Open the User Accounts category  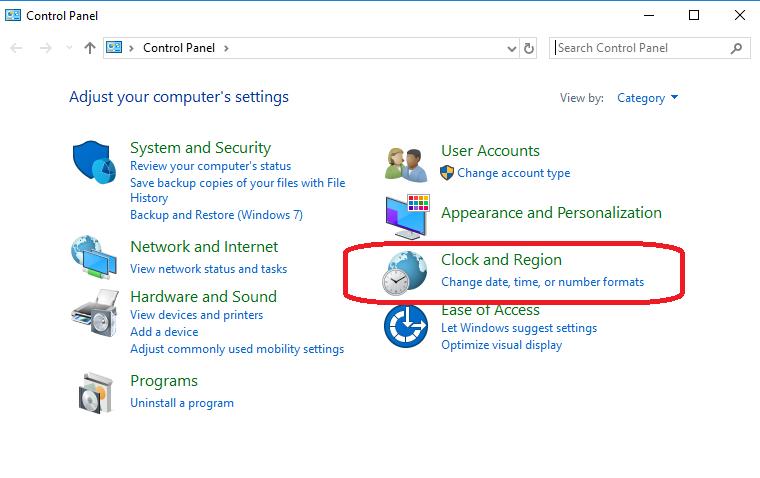click(490, 151)
